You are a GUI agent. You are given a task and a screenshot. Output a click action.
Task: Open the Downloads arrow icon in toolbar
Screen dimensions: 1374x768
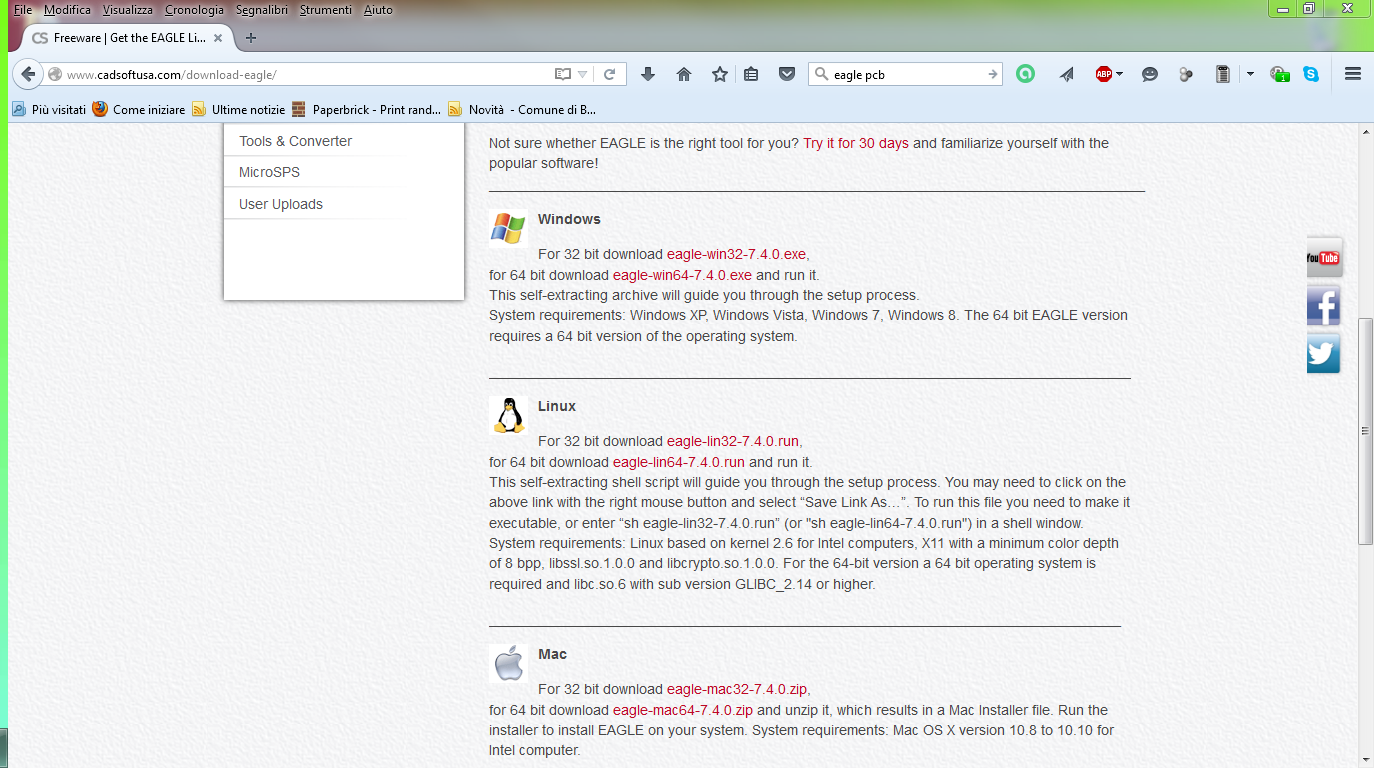pos(648,74)
